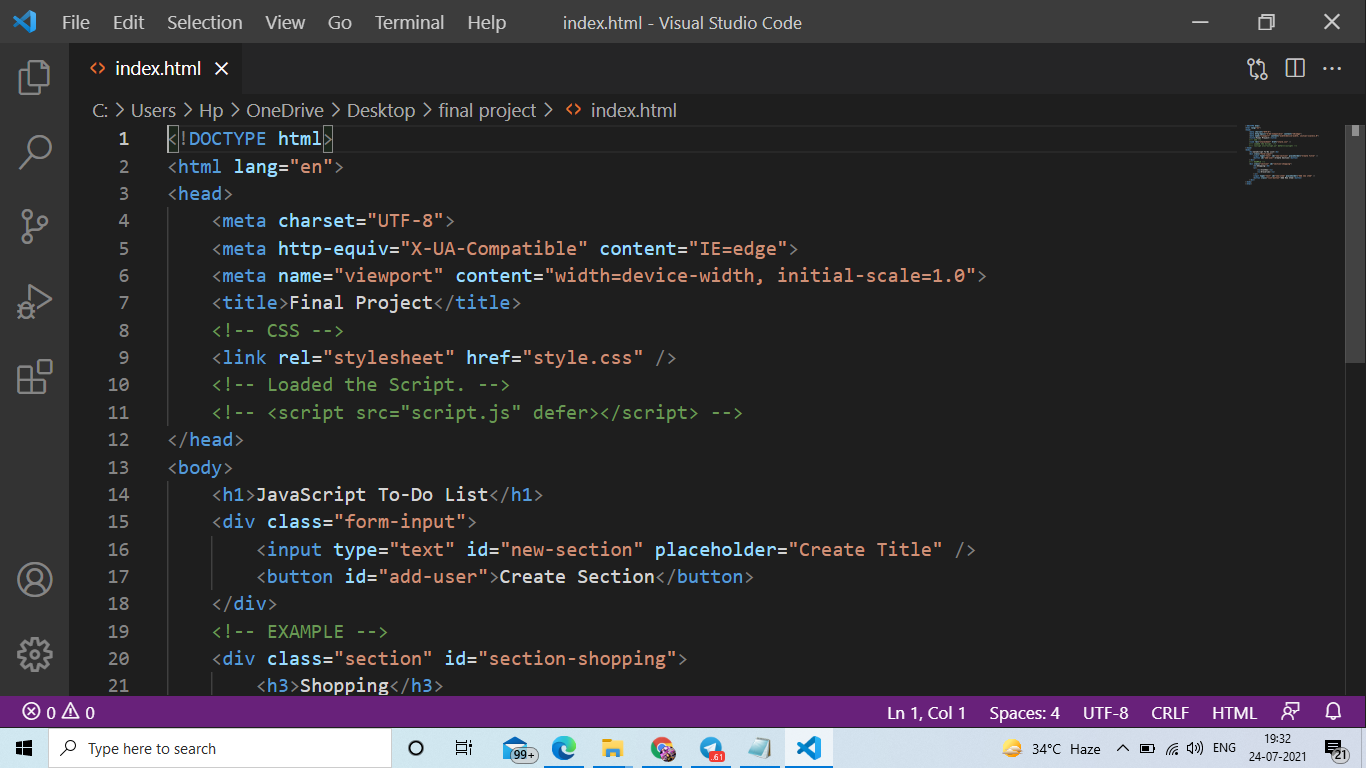Click line number 14 in gutter

(118, 494)
